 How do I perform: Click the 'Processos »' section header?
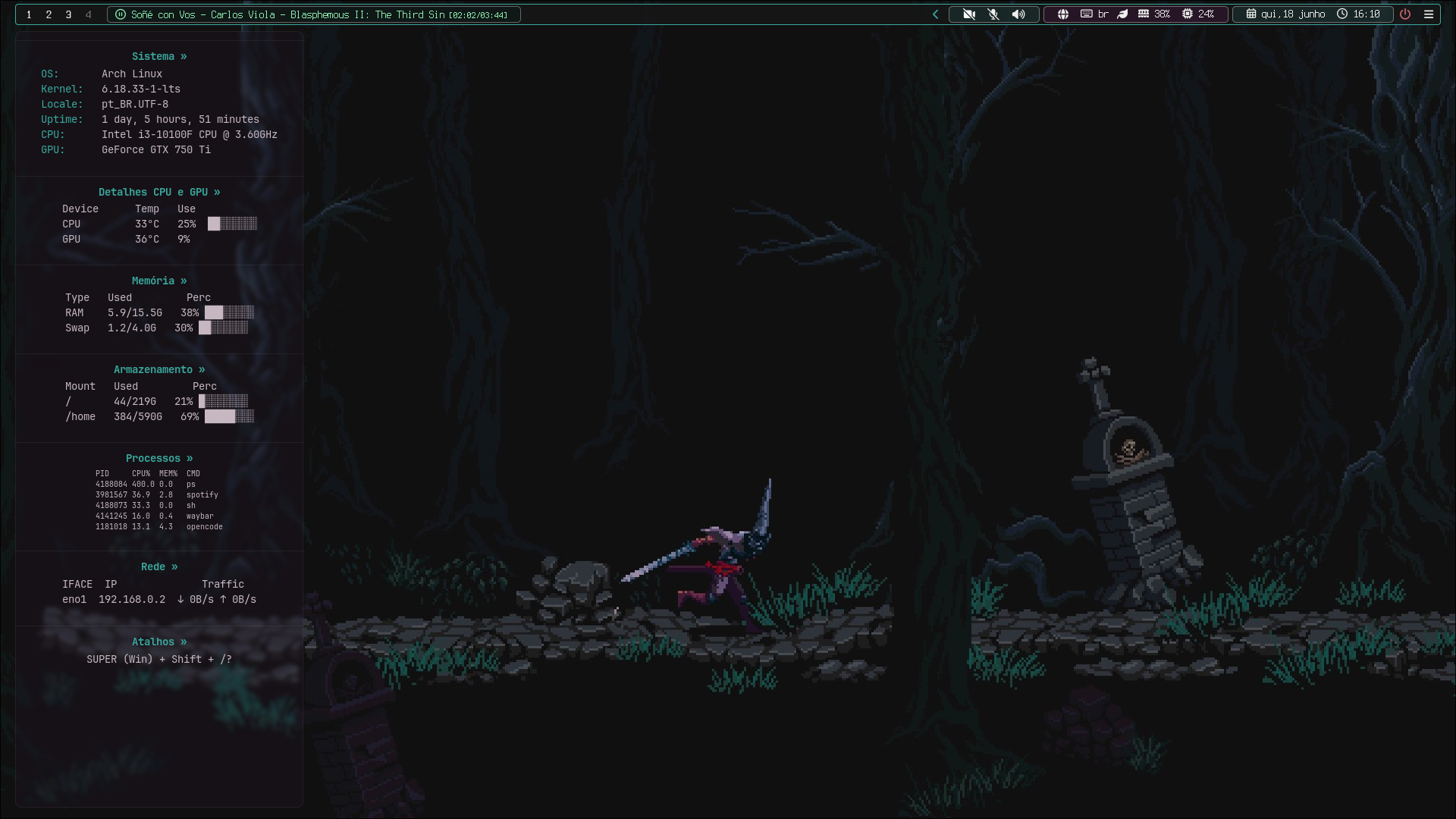159,458
